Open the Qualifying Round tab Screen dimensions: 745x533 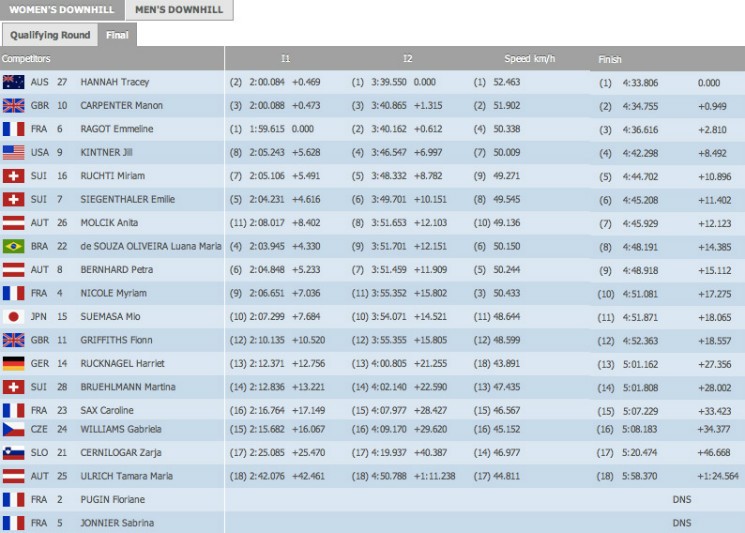click(x=50, y=34)
